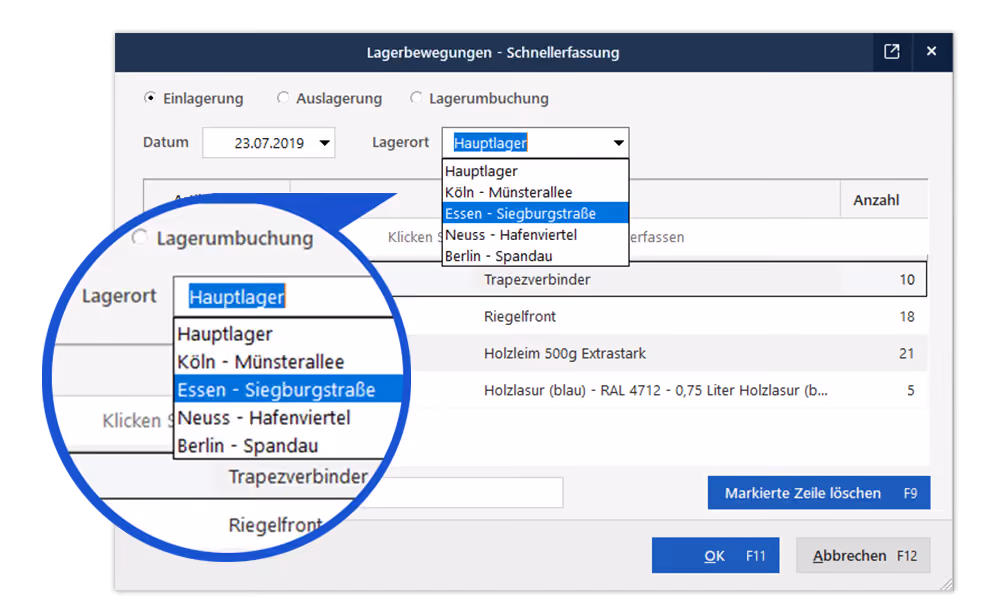This screenshot has height=613, width=1000.
Task: Open the Datum date picker arrow
Action: coord(325,143)
